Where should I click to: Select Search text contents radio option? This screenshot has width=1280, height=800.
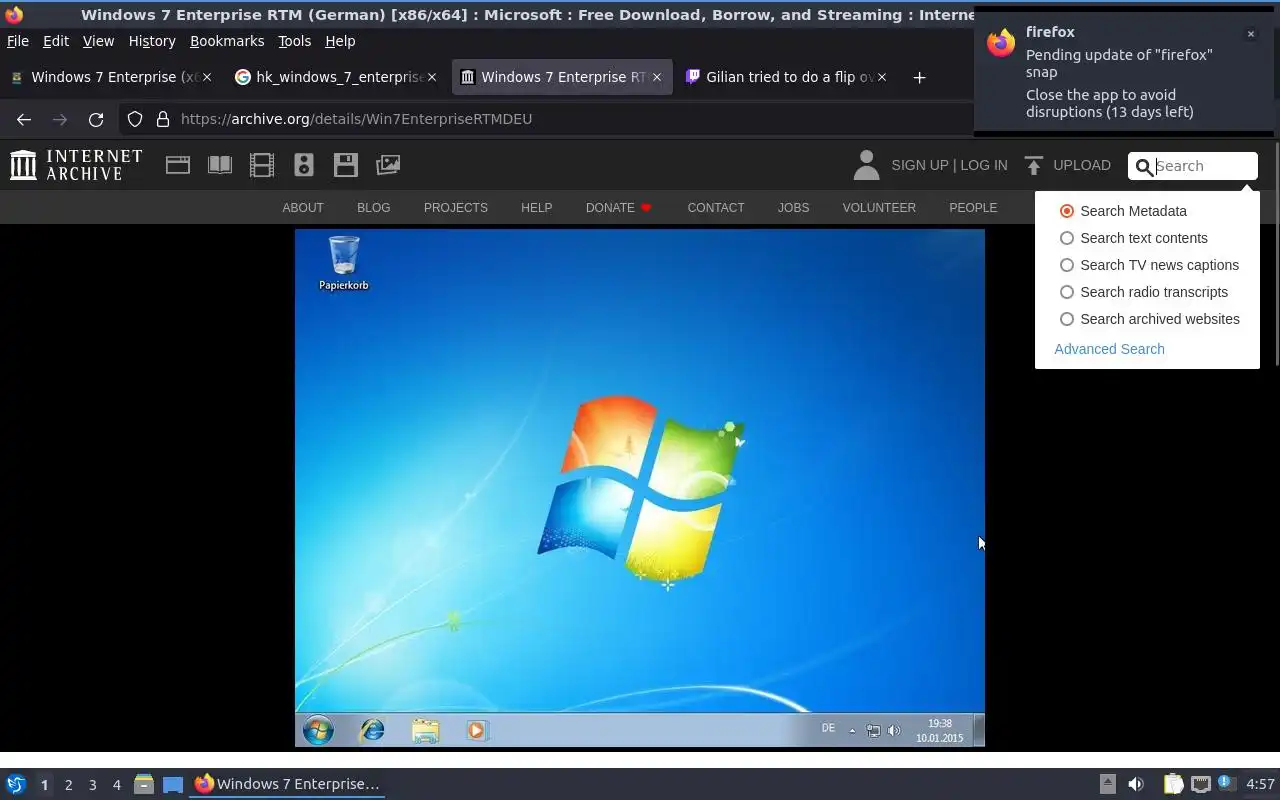1067,238
